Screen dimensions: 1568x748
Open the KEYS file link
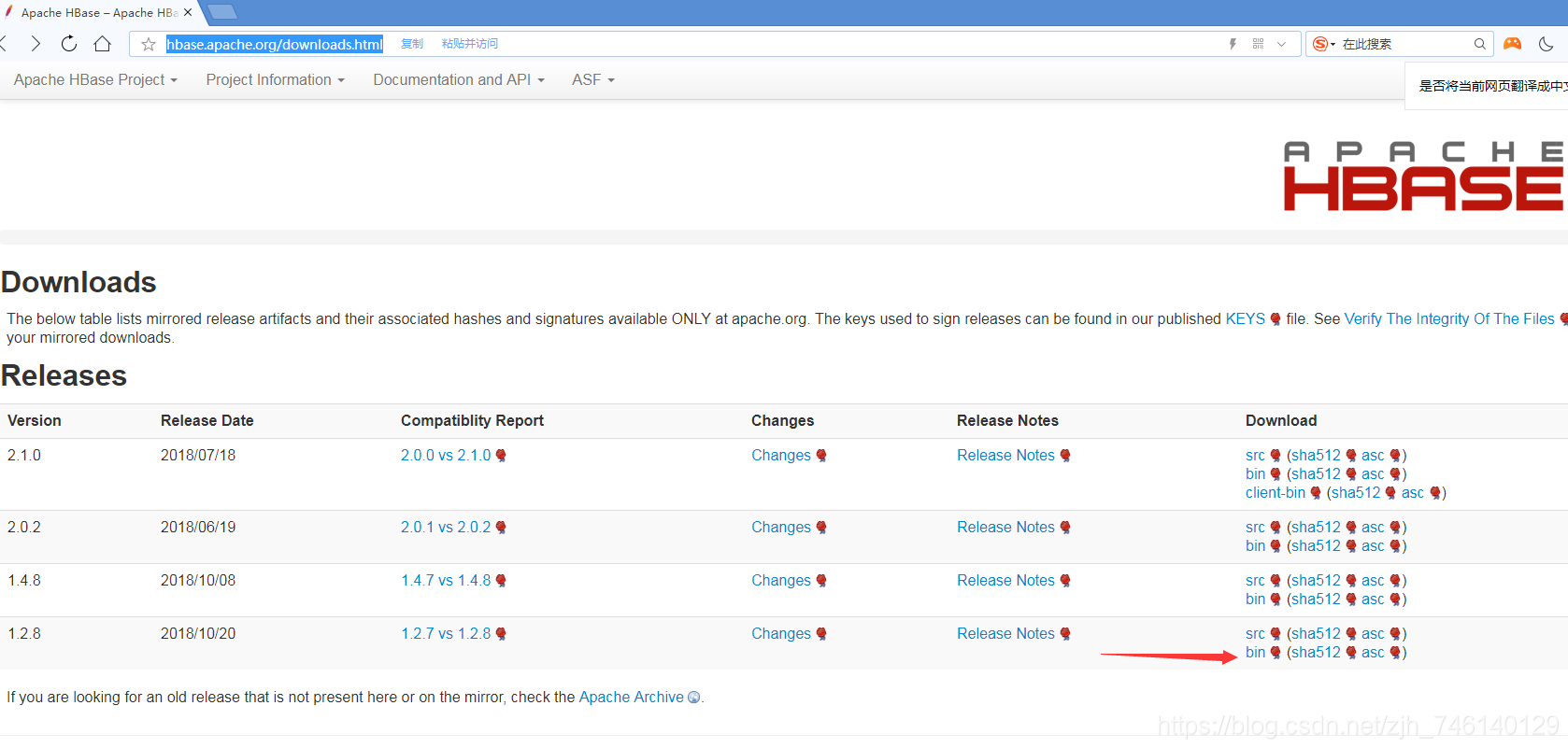1245,318
